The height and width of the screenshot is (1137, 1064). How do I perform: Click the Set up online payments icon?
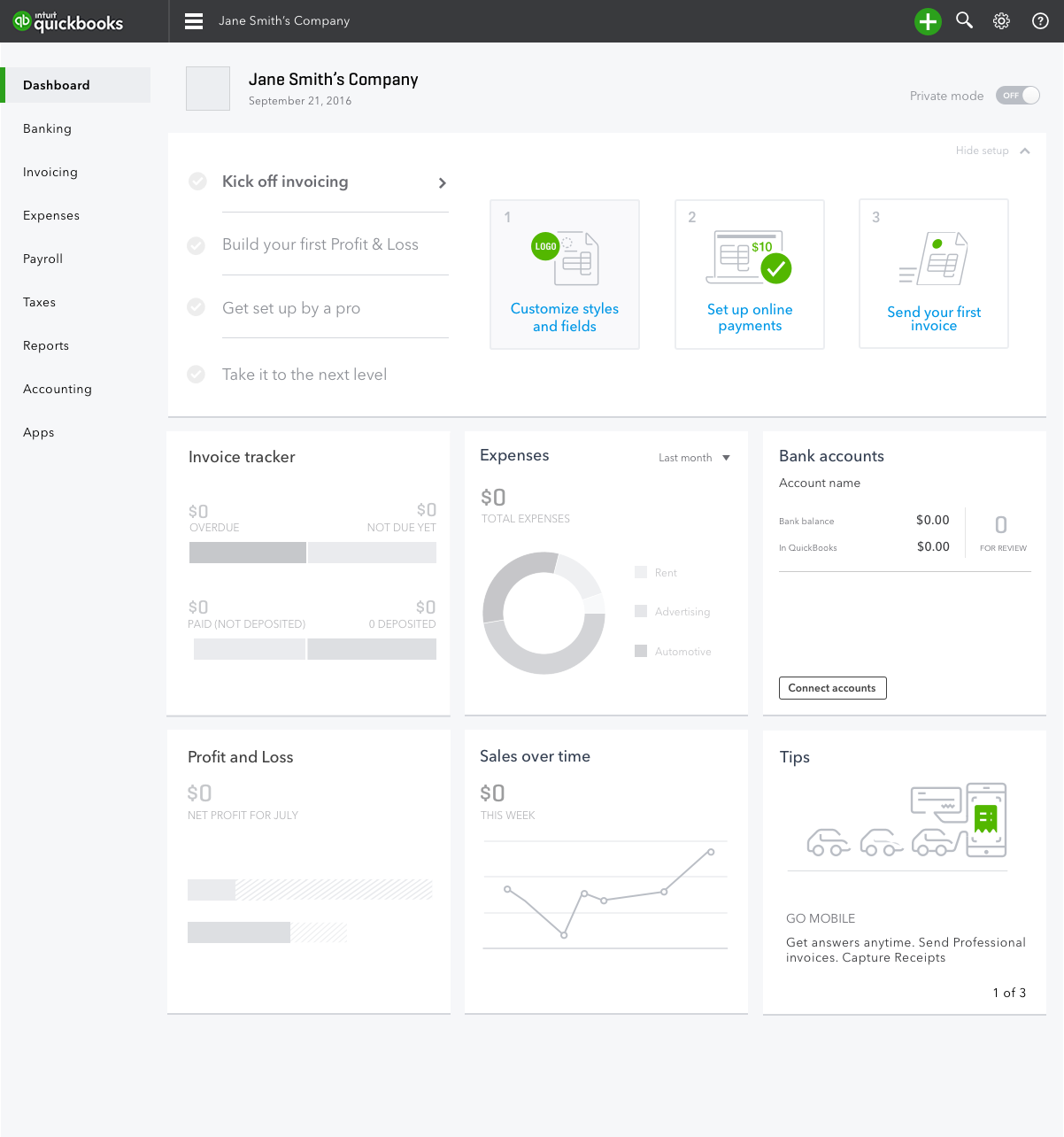(x=749, y=257)
